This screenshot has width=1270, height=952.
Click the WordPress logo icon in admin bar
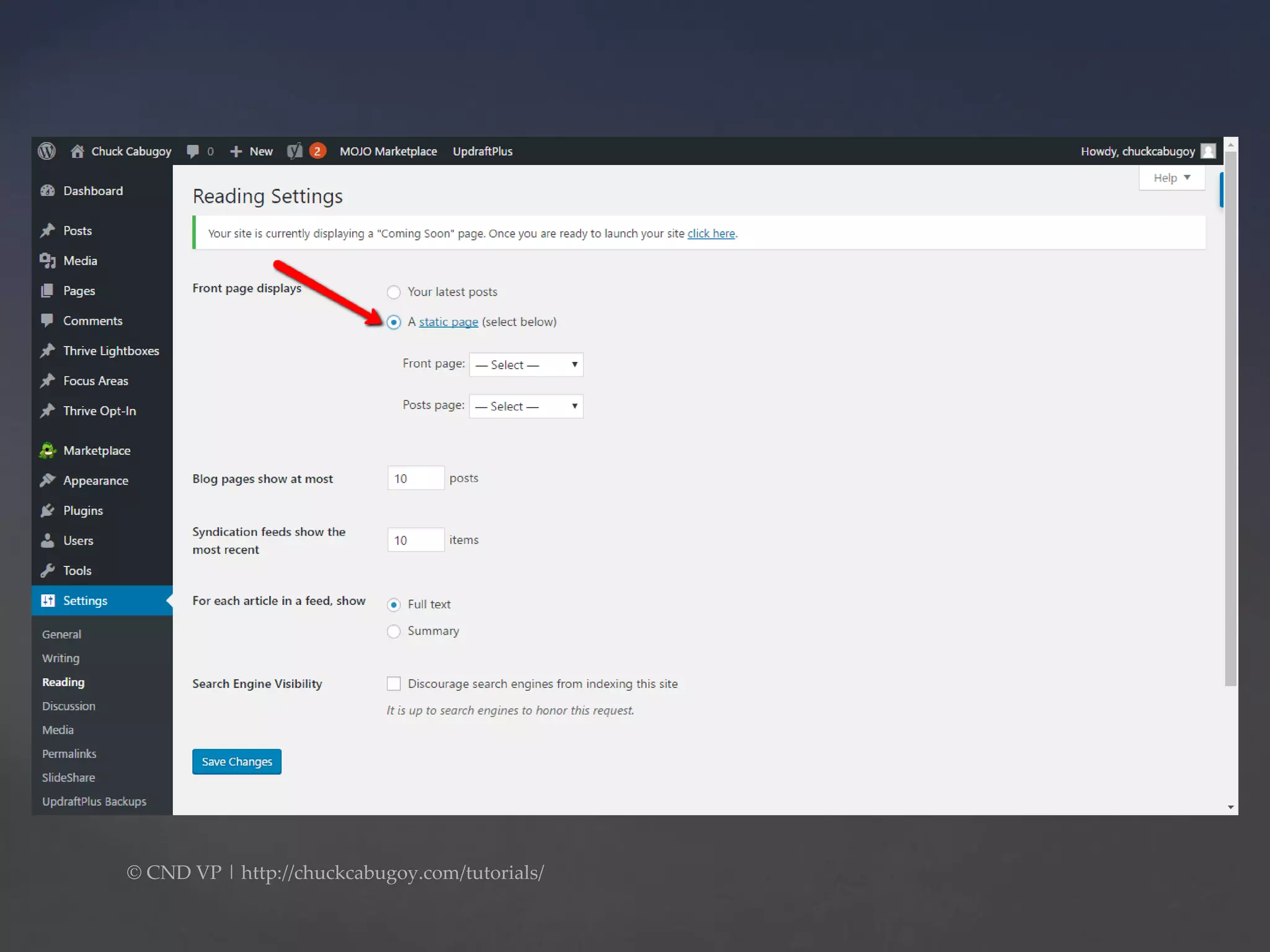click(47, 151)
